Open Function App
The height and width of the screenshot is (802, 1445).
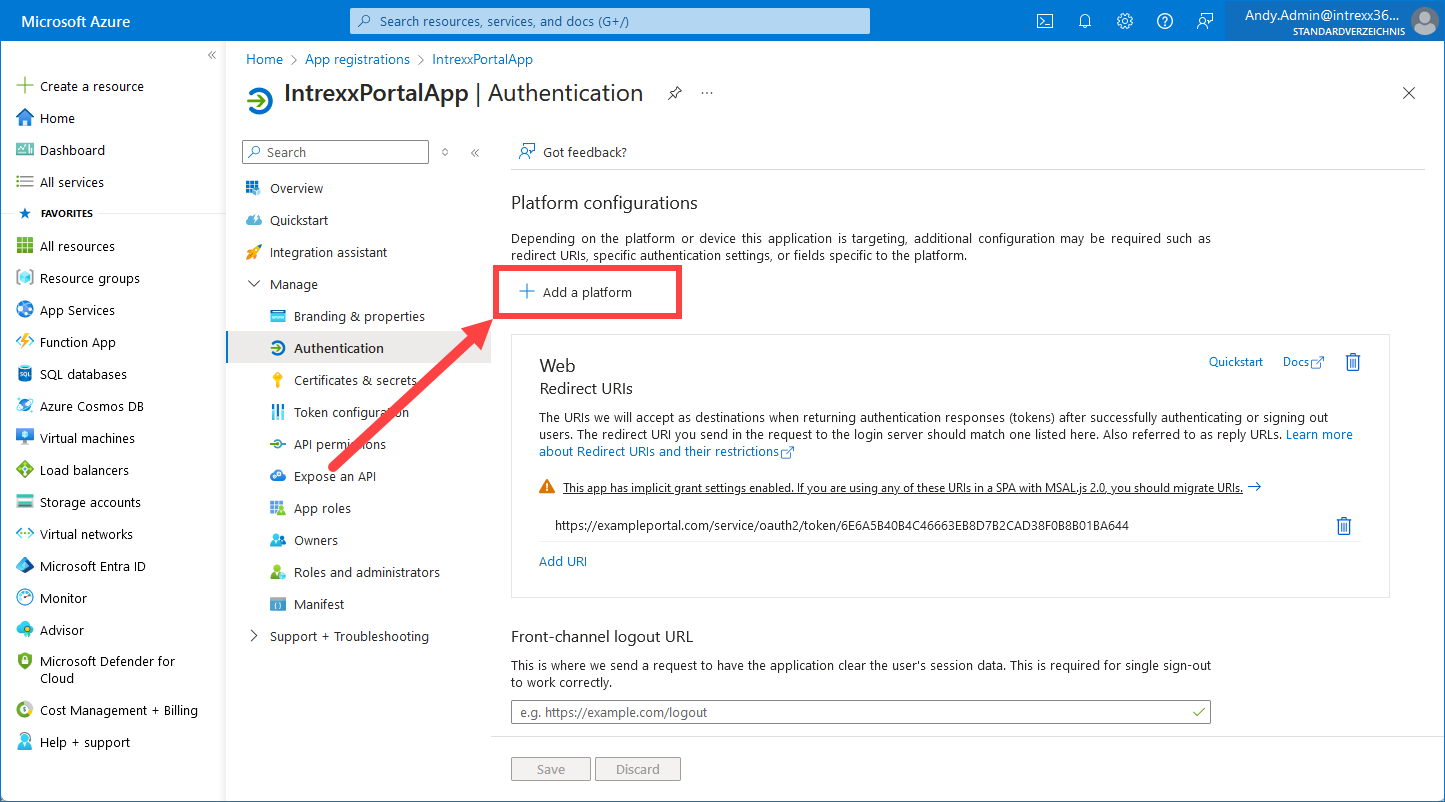[67, 342]
